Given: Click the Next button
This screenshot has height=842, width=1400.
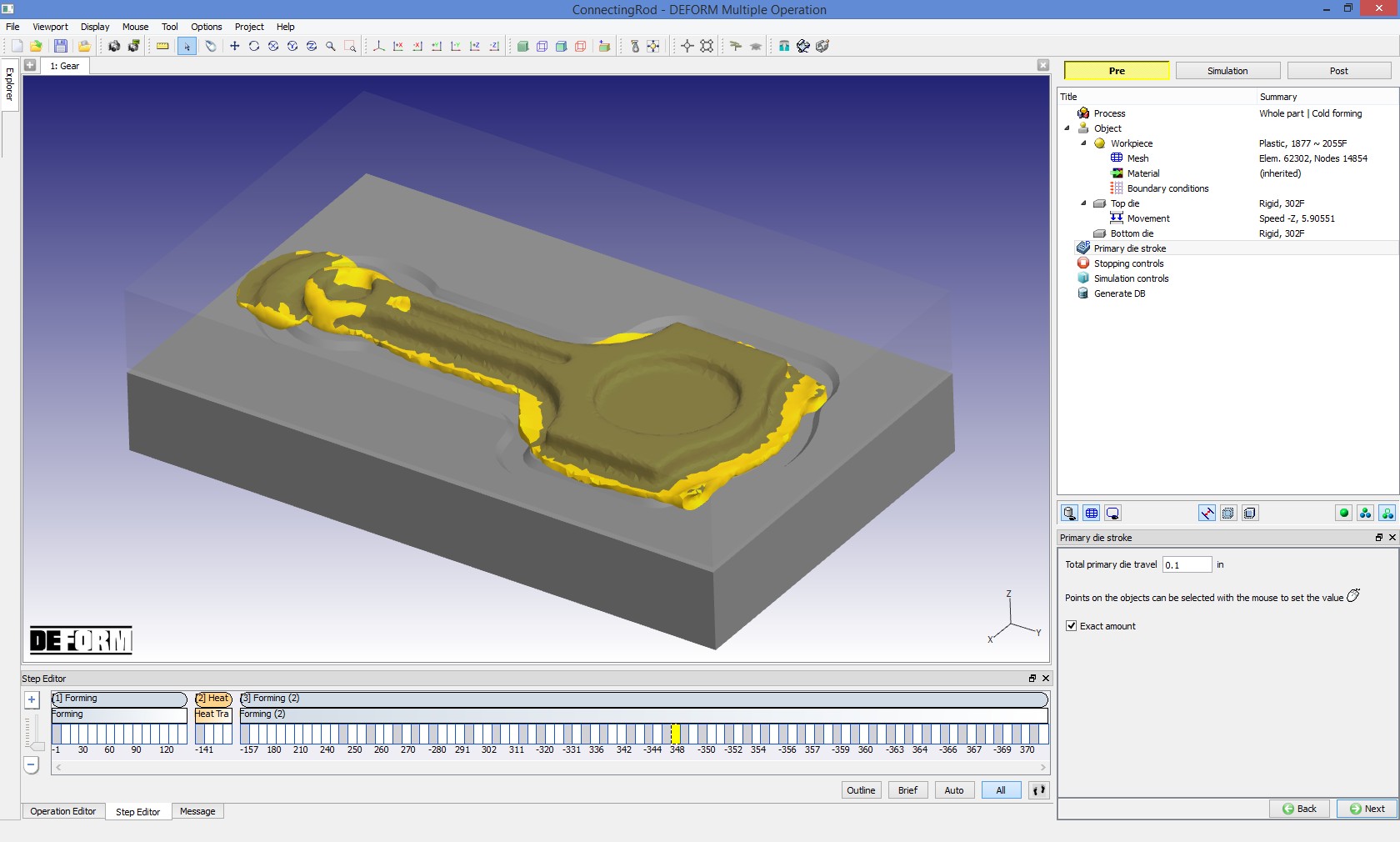Looking at the screenshot, I should coord(1367,809).
